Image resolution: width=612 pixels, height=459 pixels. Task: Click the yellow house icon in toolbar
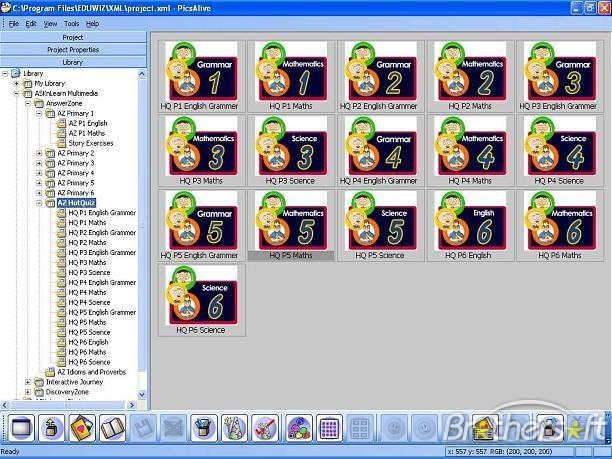coord(485,428)
